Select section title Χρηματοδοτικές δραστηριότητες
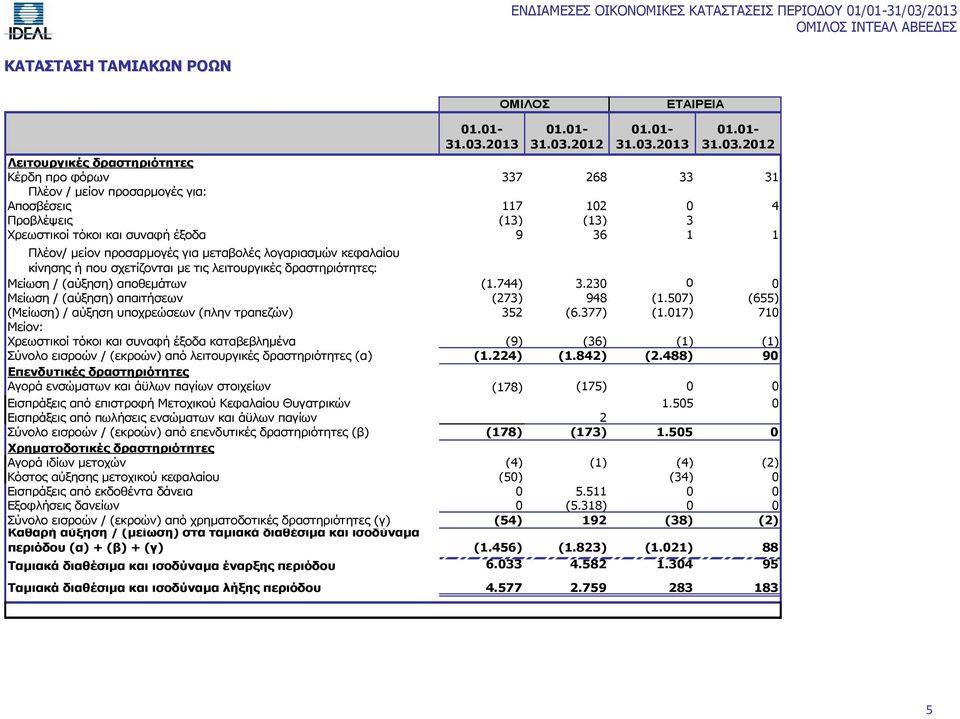This screenshot has width=960, height=719. (111, 448)
